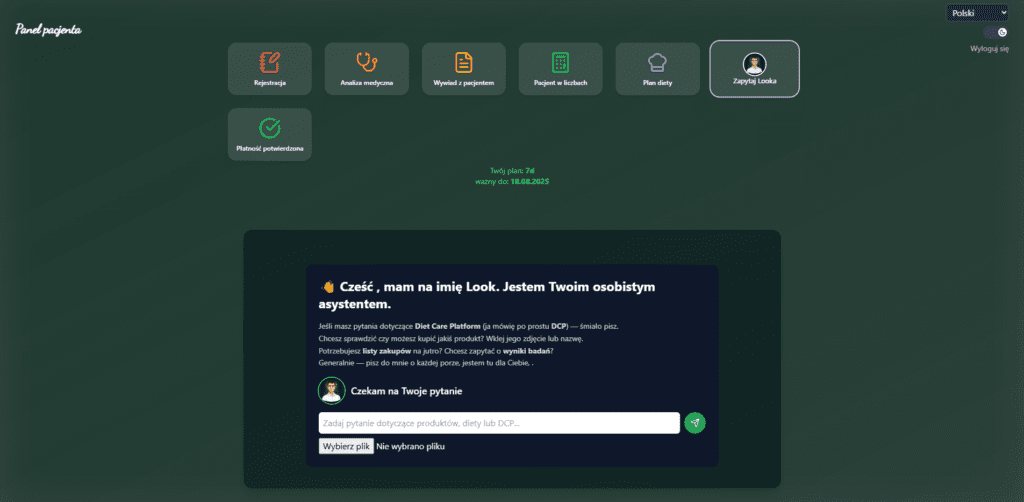Click the 'Czekam na Twoje pytanie' text
Image resolution: width=1024 pixels, height=502 pixels.
[407, 391]
